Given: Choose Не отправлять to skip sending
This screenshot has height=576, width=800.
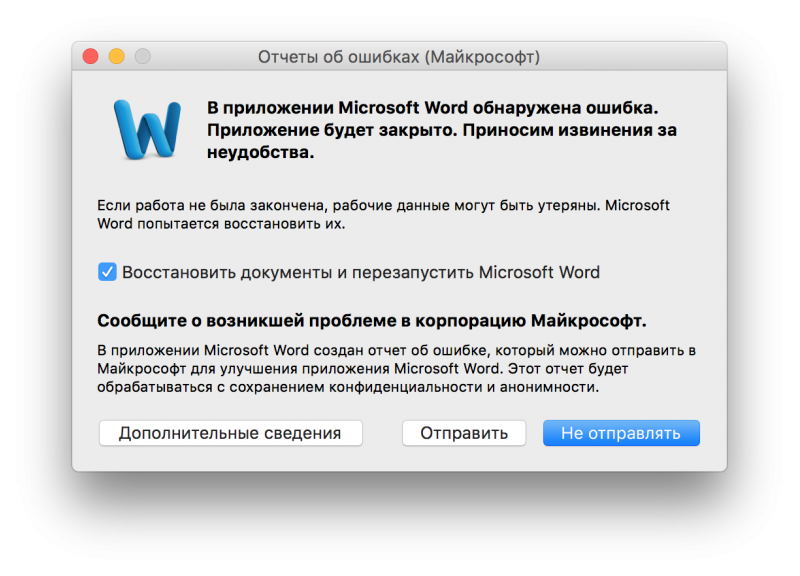Looking at the screenshot, I should coord(621,433).
